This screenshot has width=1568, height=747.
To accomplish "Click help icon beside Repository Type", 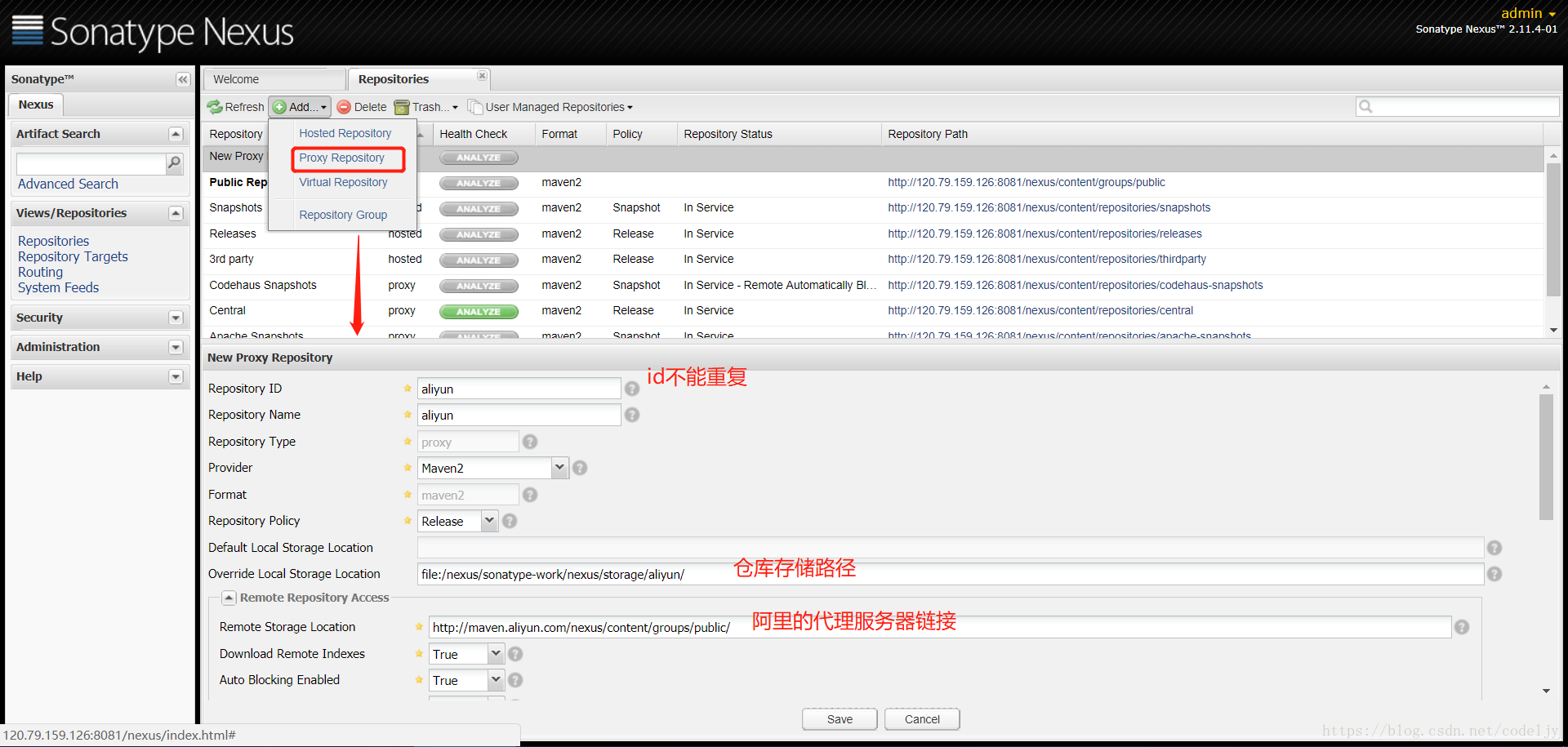I will click(x=530, y=442).
